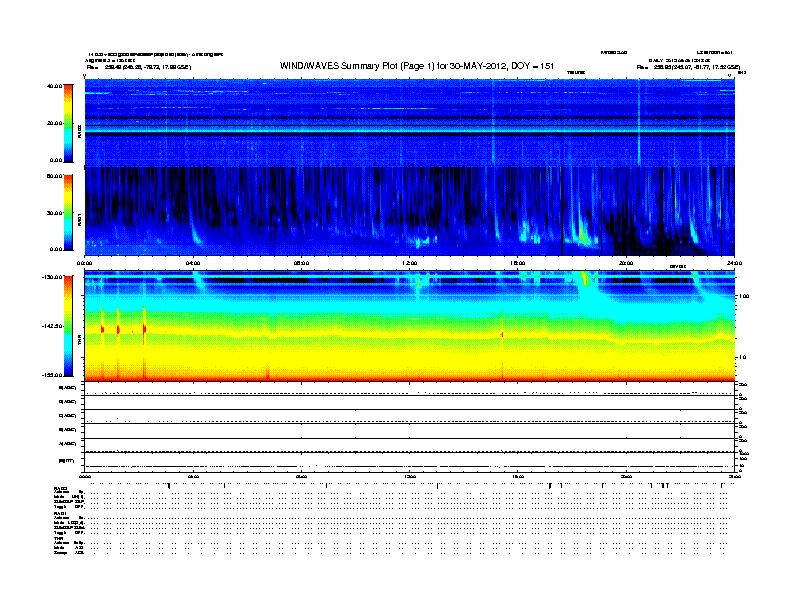Click the RAD2 spectrogram panel
Image resolution: width=792 pixels, height=612 pixels.
click(410, 122)
